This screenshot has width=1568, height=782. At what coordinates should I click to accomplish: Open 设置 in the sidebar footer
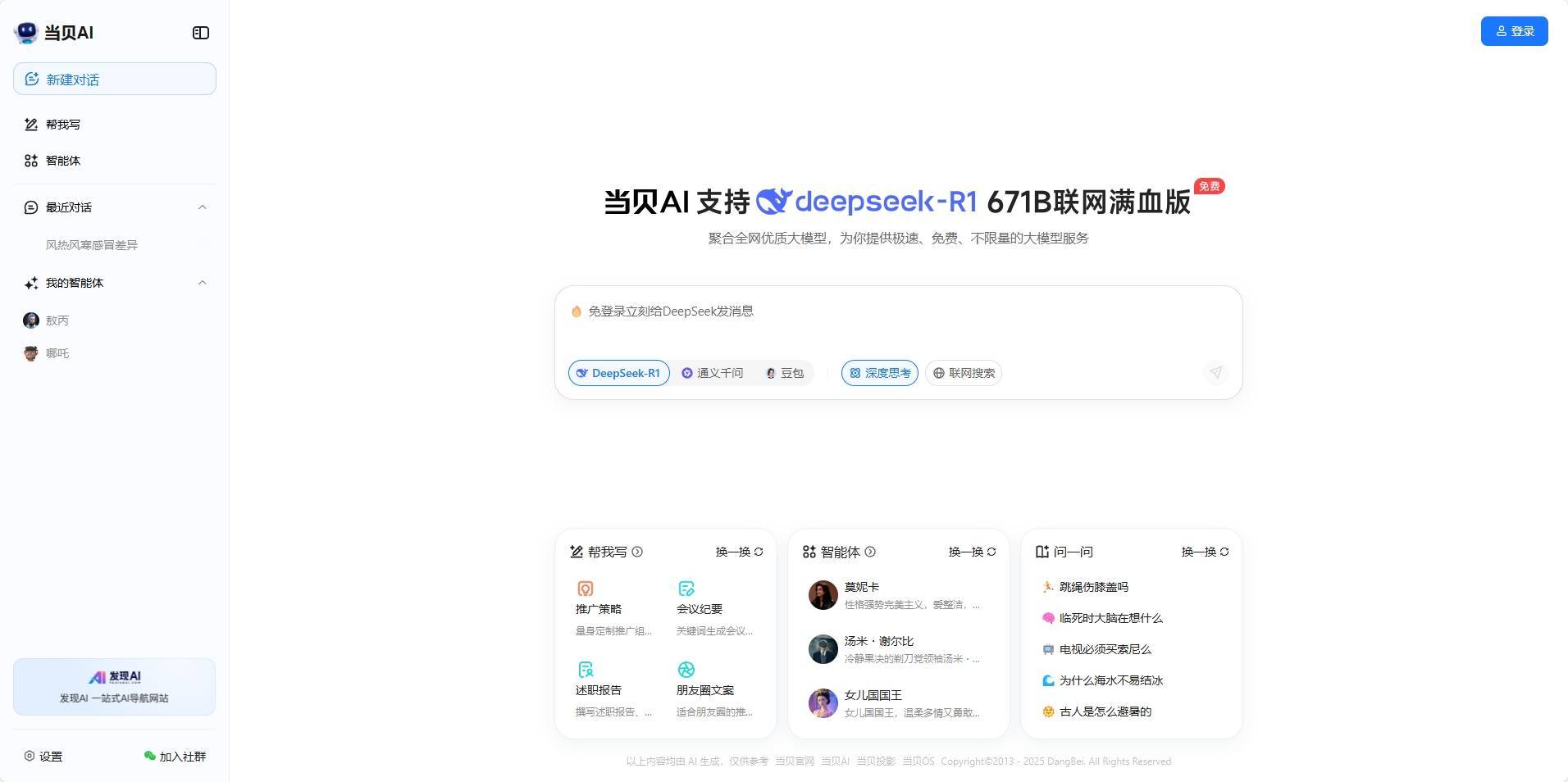point(43,757)
